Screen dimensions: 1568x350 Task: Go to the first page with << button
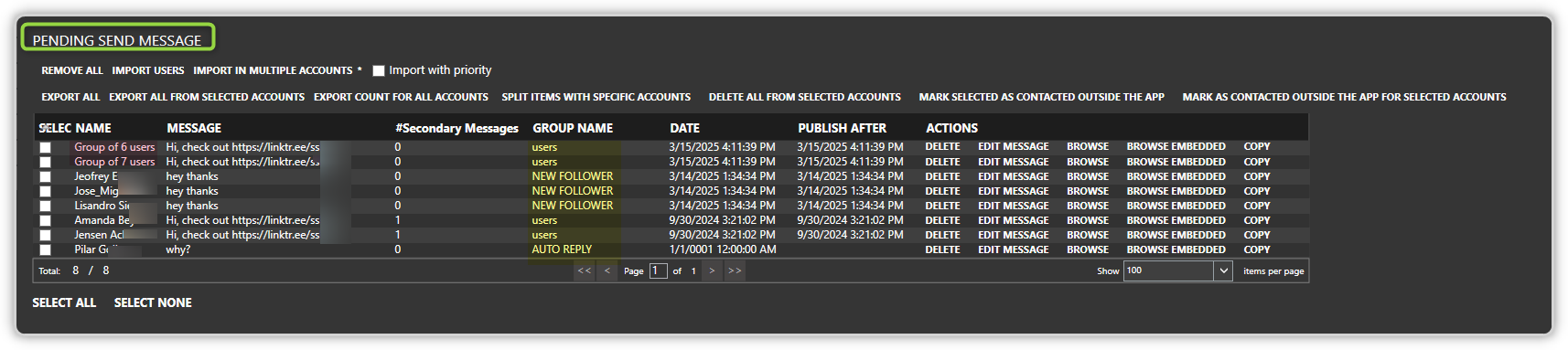coord(585,270)
